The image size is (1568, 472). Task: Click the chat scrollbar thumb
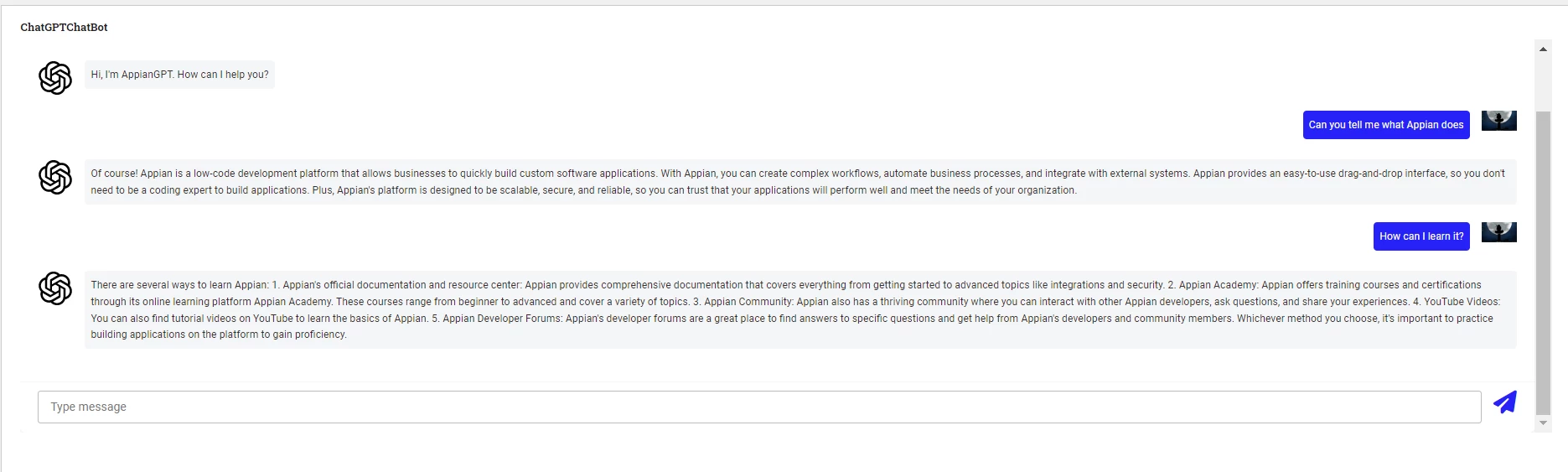pyautogui.click(x=1543, y=262)
